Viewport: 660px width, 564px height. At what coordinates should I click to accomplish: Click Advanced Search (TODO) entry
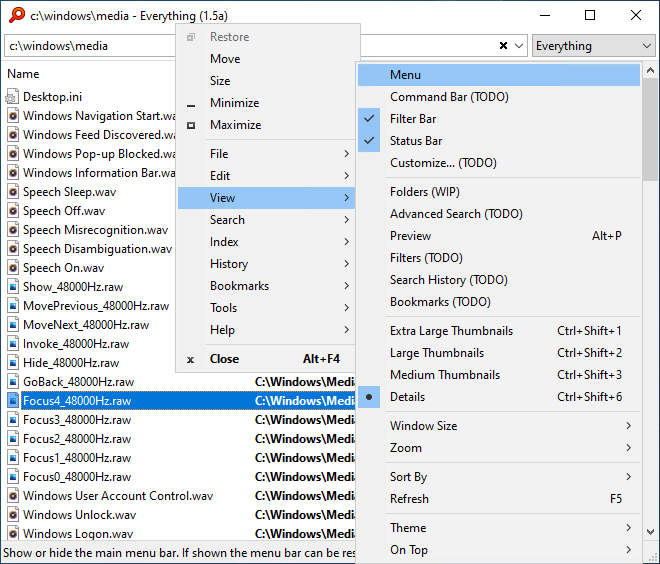[499, 214]
